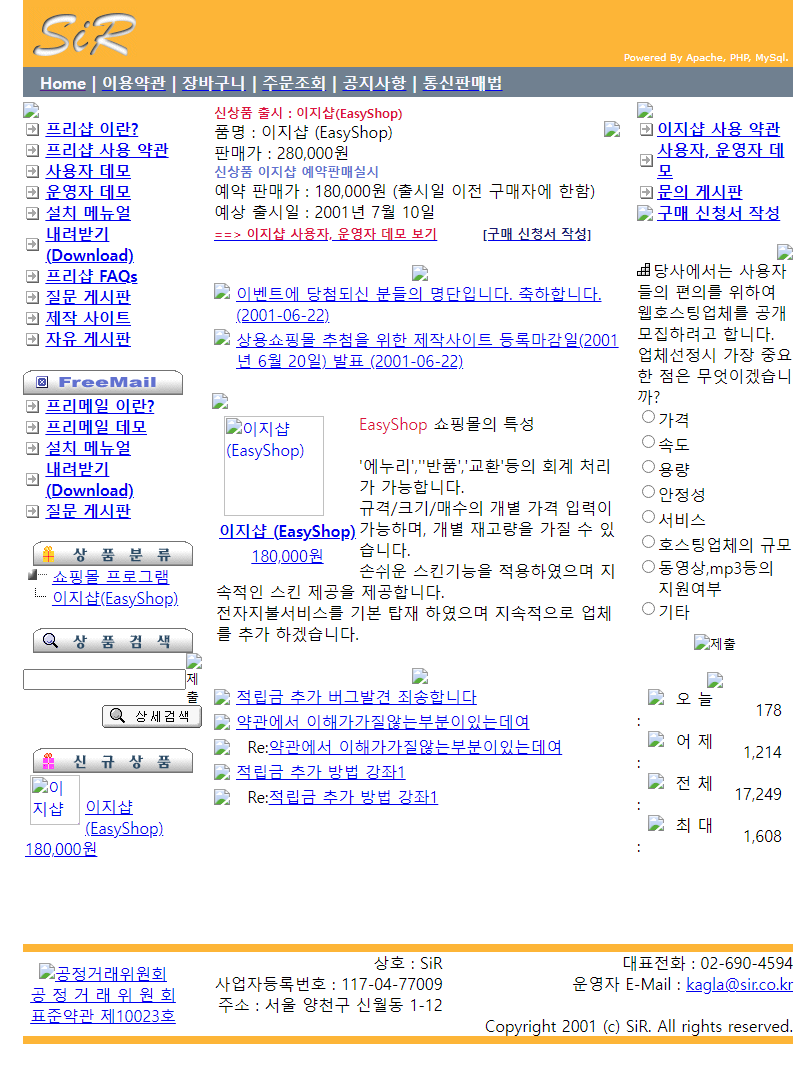Viewport: 807px width, 1065px height.
Task: Click the 이지샵 (EasyShop) product thumbnail
Action: pos(274,466)
